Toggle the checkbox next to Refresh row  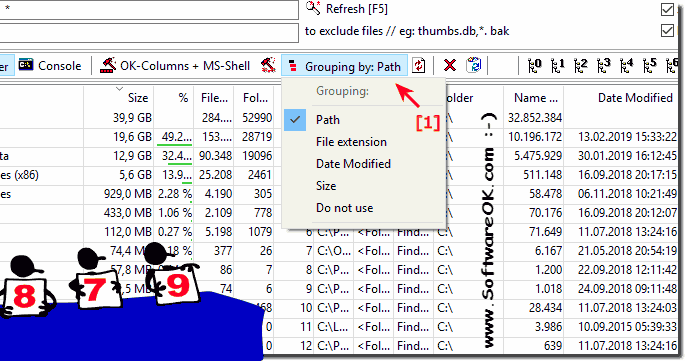click(667, 9)
